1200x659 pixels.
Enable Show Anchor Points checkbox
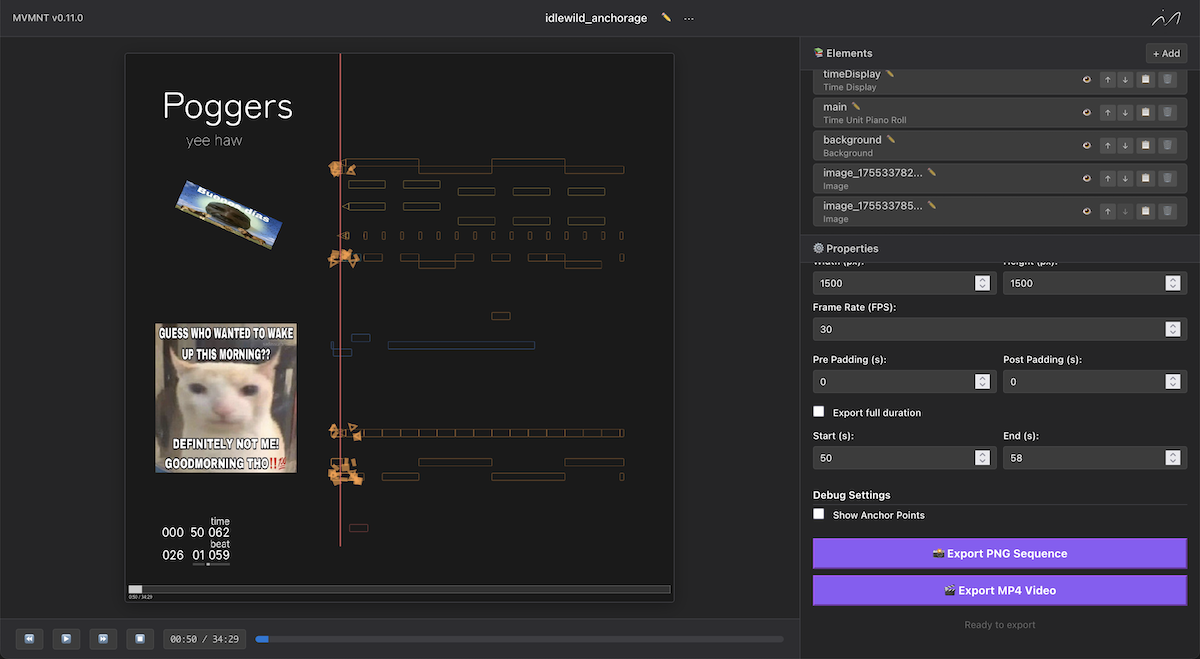819,514
